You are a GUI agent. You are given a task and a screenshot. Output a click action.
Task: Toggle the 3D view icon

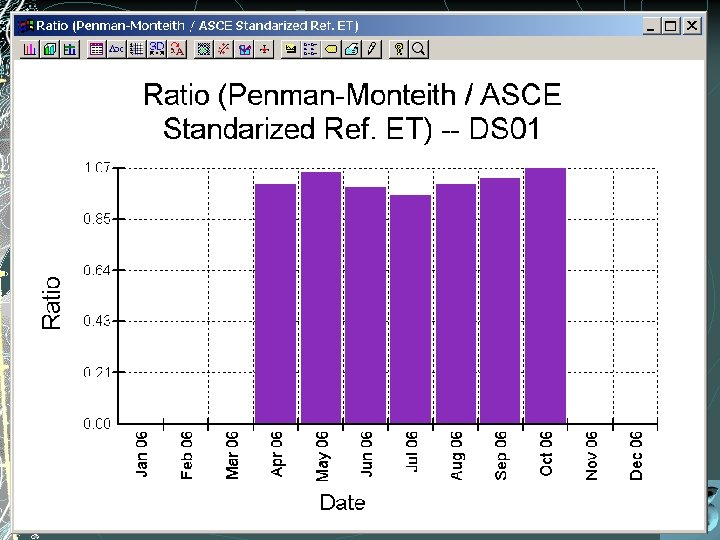pyautogui.click(x=157, y=49)
